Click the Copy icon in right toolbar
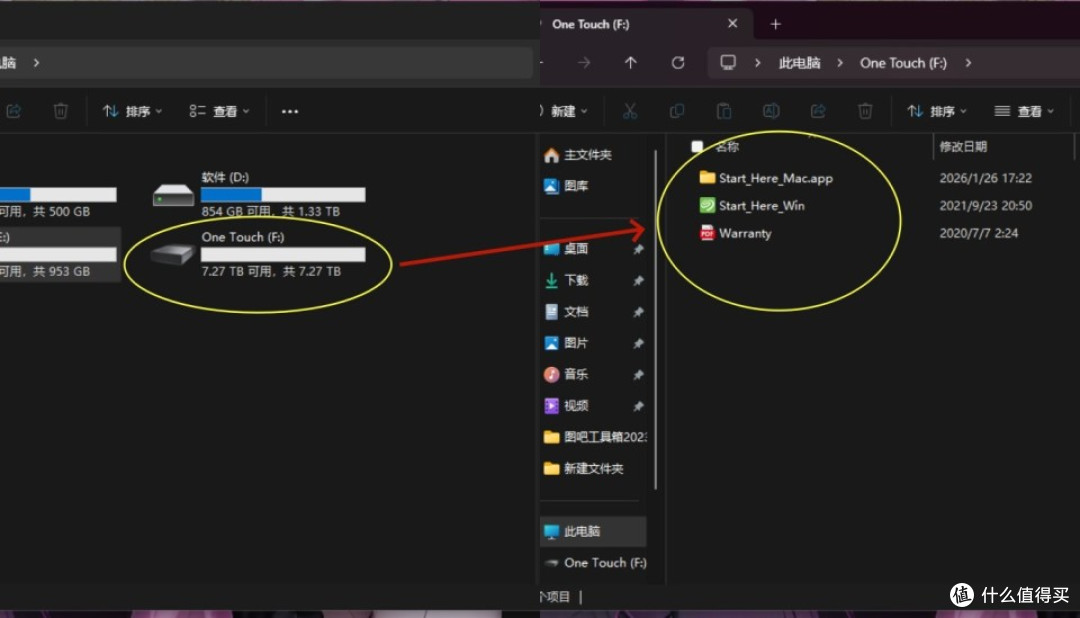1080x618 pixels. click(x=677, y=111)
